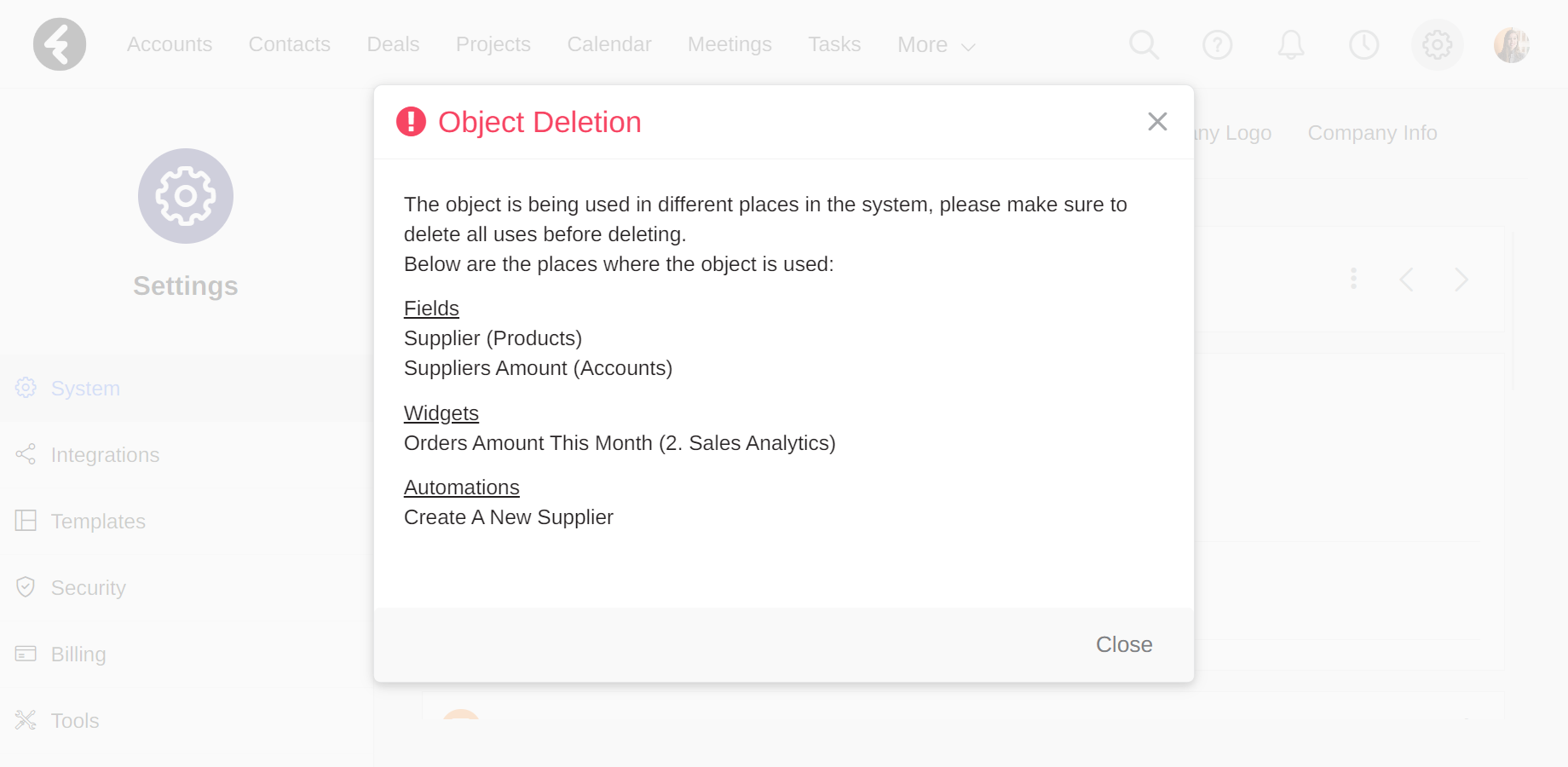Select Security in settings sidebar
Viewport: 1568px width, 767px height.
(186, 588)
